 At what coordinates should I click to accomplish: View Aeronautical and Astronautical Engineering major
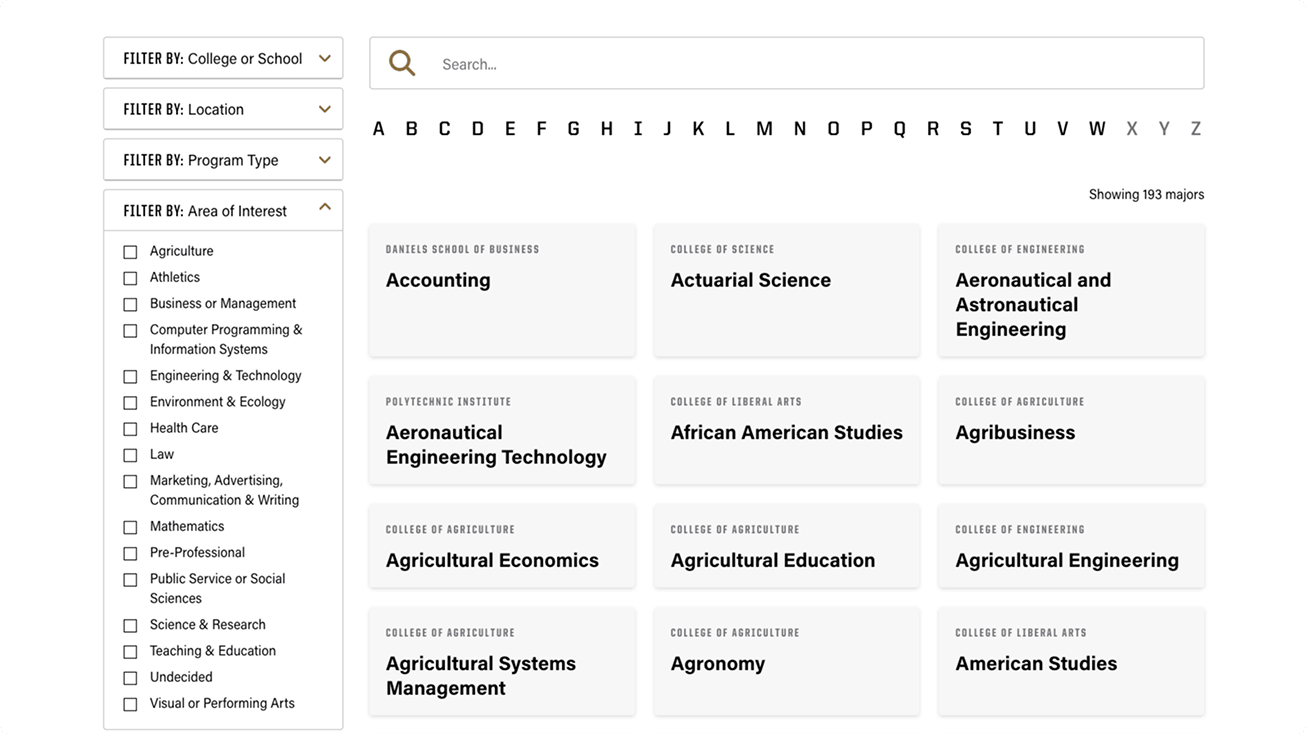point(1071,290)
